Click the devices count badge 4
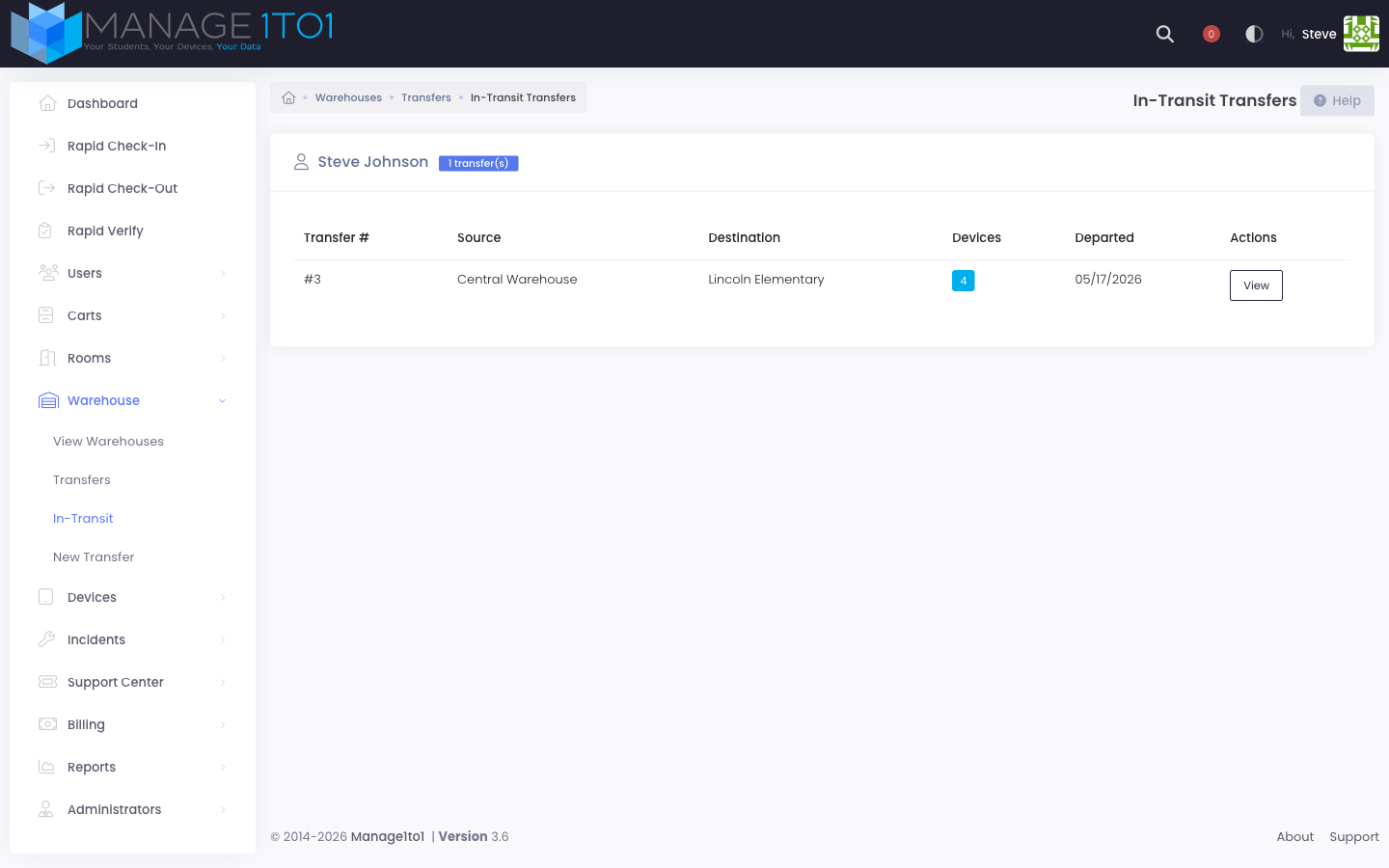 point(963,281)
